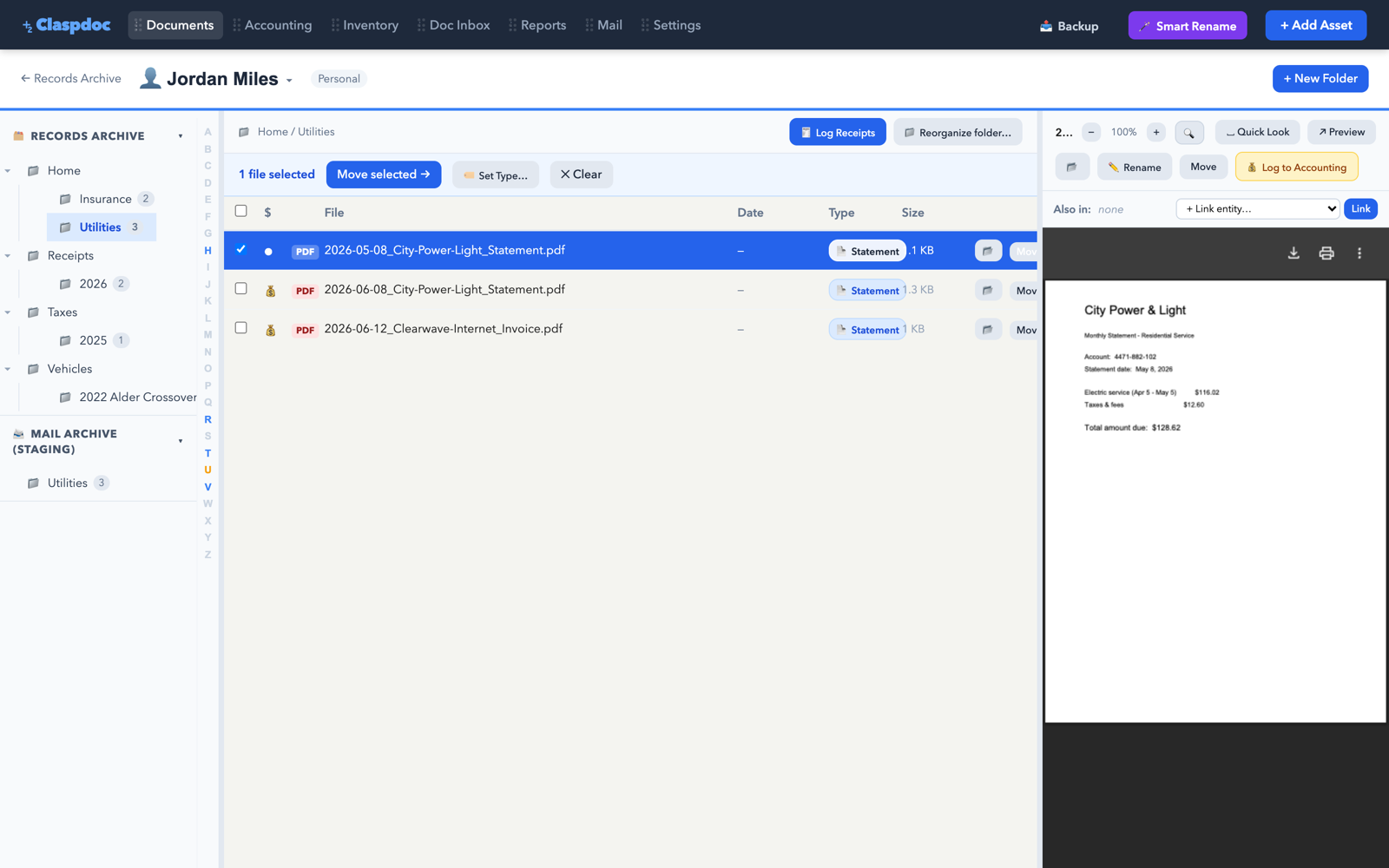
Task: Jump to letter V in alphabet index
Action: click(x=207, y=487)
